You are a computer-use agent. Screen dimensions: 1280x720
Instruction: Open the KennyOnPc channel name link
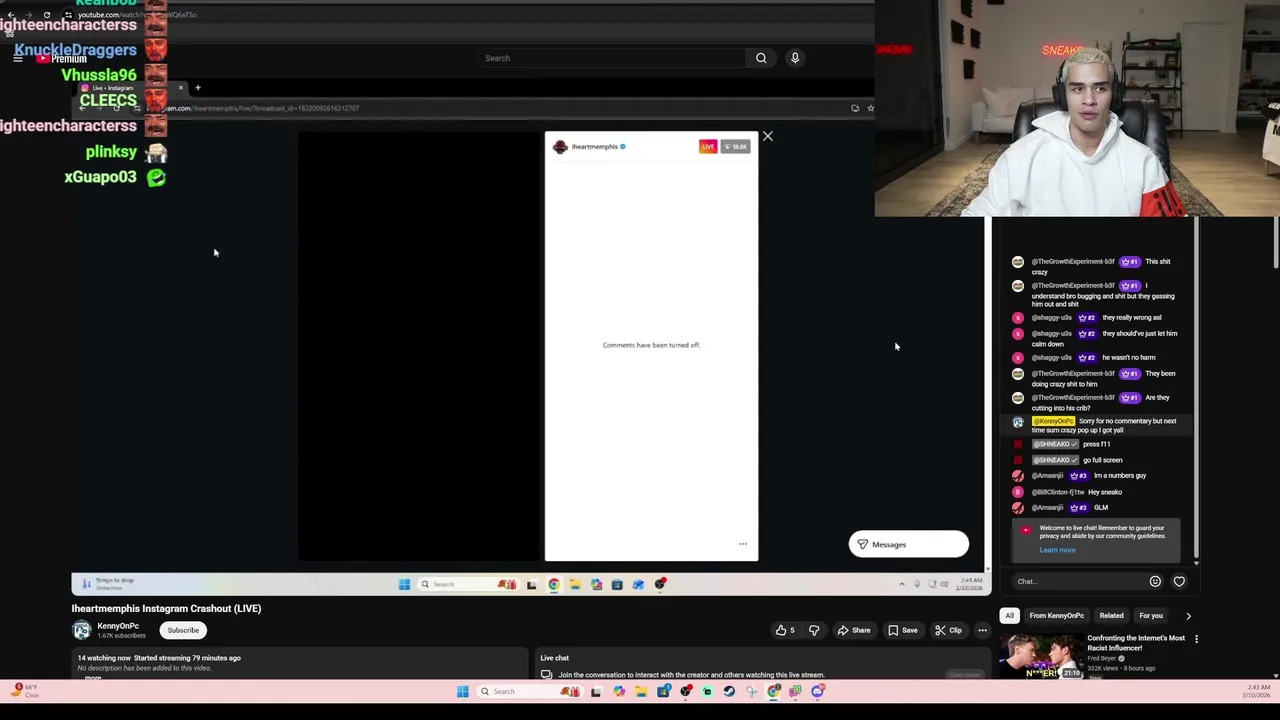118,626
